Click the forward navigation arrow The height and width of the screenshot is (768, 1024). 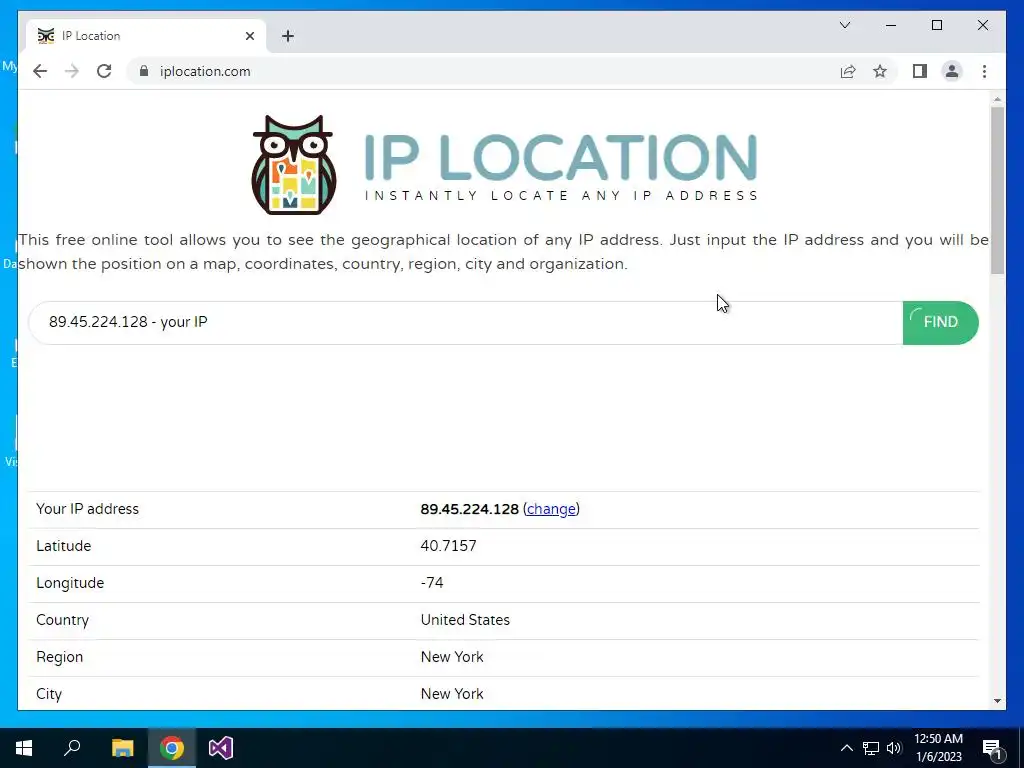pyautogui.click(x=72, y=71)
